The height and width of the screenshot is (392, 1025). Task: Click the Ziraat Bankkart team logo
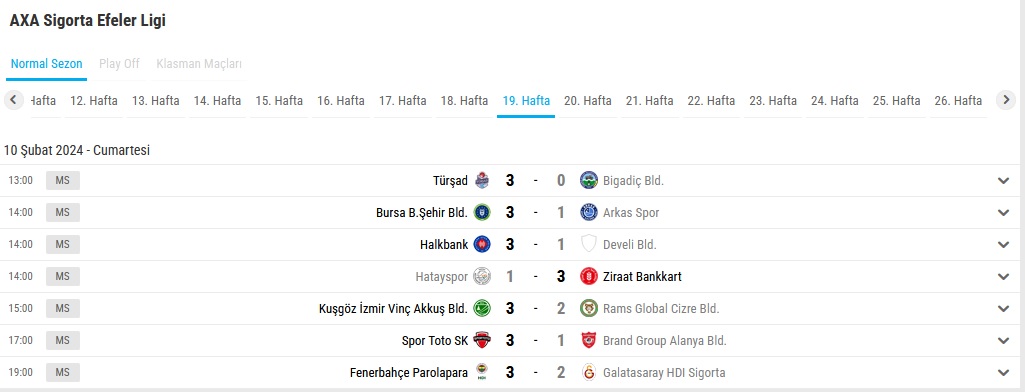click(x=589, y=276)
